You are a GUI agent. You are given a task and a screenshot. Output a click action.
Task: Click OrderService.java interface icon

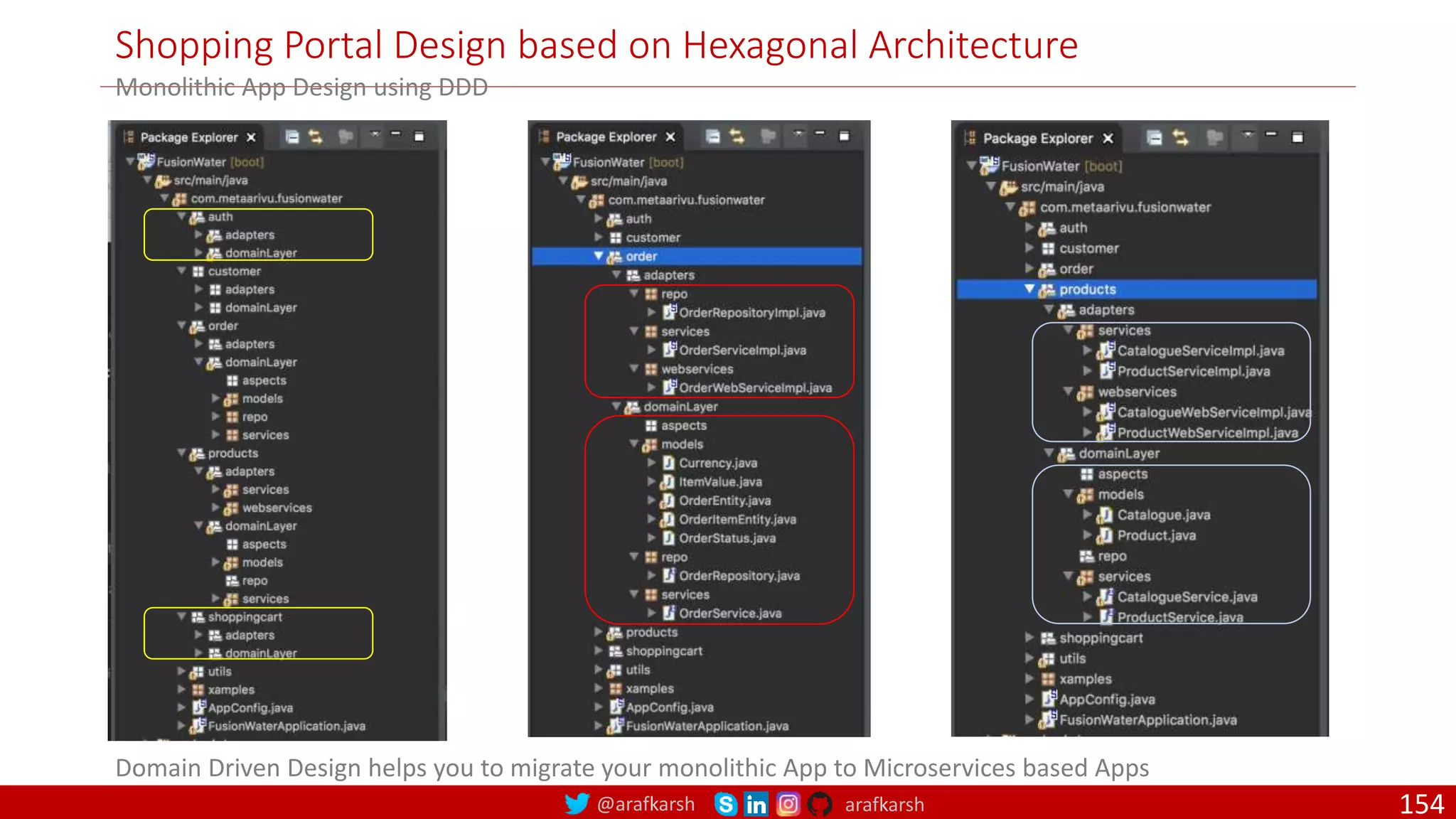point(669,613)
